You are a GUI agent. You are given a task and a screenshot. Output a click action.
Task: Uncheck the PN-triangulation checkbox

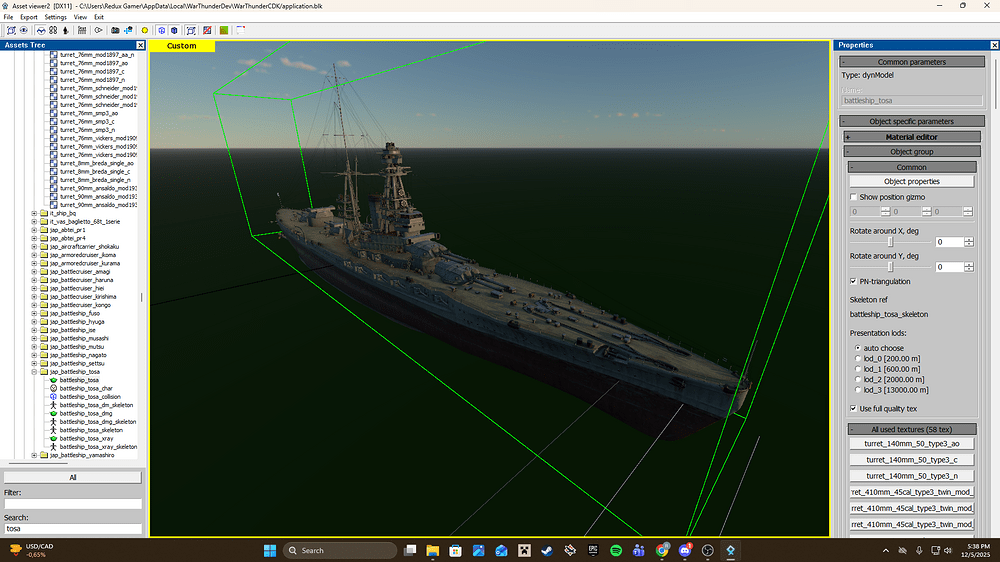[853, 282]
